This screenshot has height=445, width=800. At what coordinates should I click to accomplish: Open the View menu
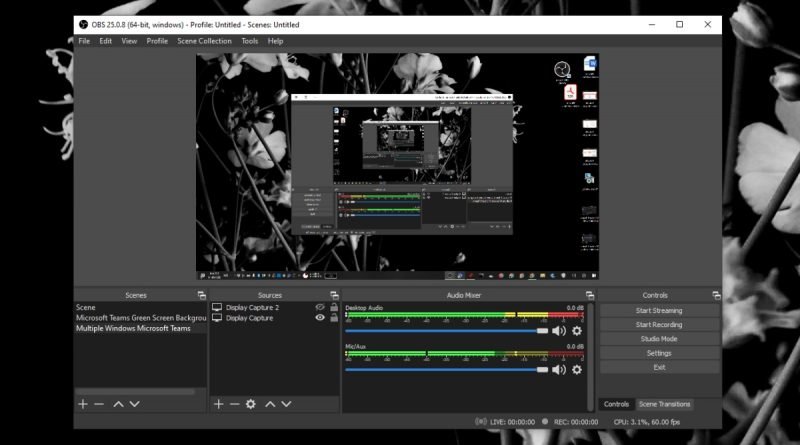(x=129, y=41)
